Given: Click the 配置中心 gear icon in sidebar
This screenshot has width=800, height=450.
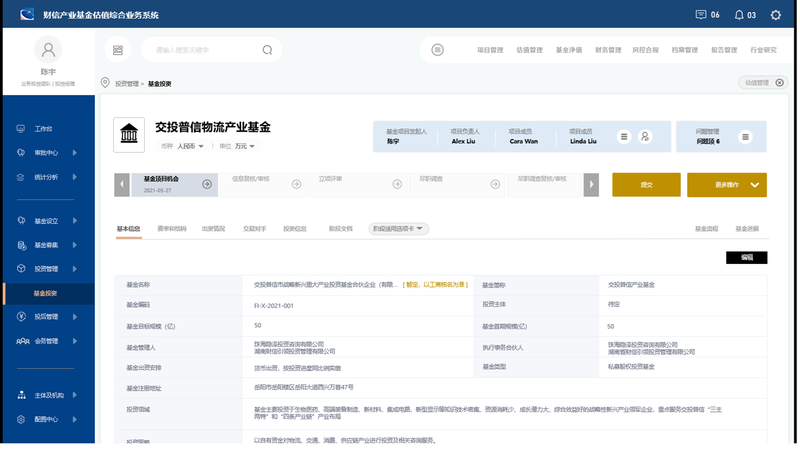Looking at the screenshot, I should pyautogui.click(x=21, y=419).
